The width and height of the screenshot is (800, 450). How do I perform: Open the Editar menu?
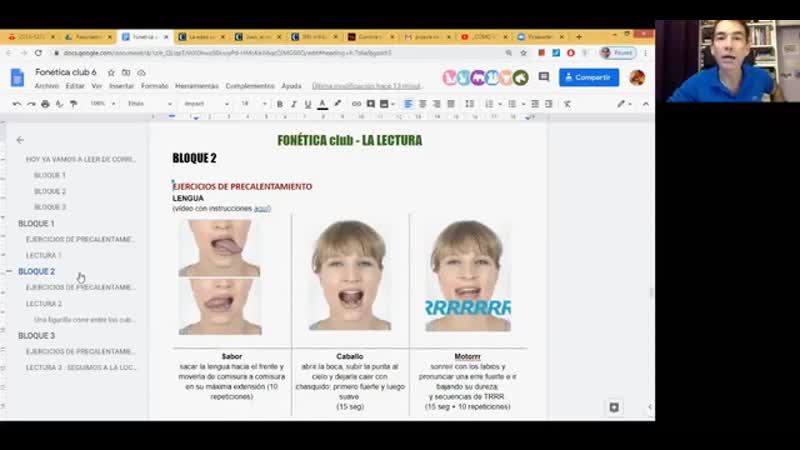75,86
